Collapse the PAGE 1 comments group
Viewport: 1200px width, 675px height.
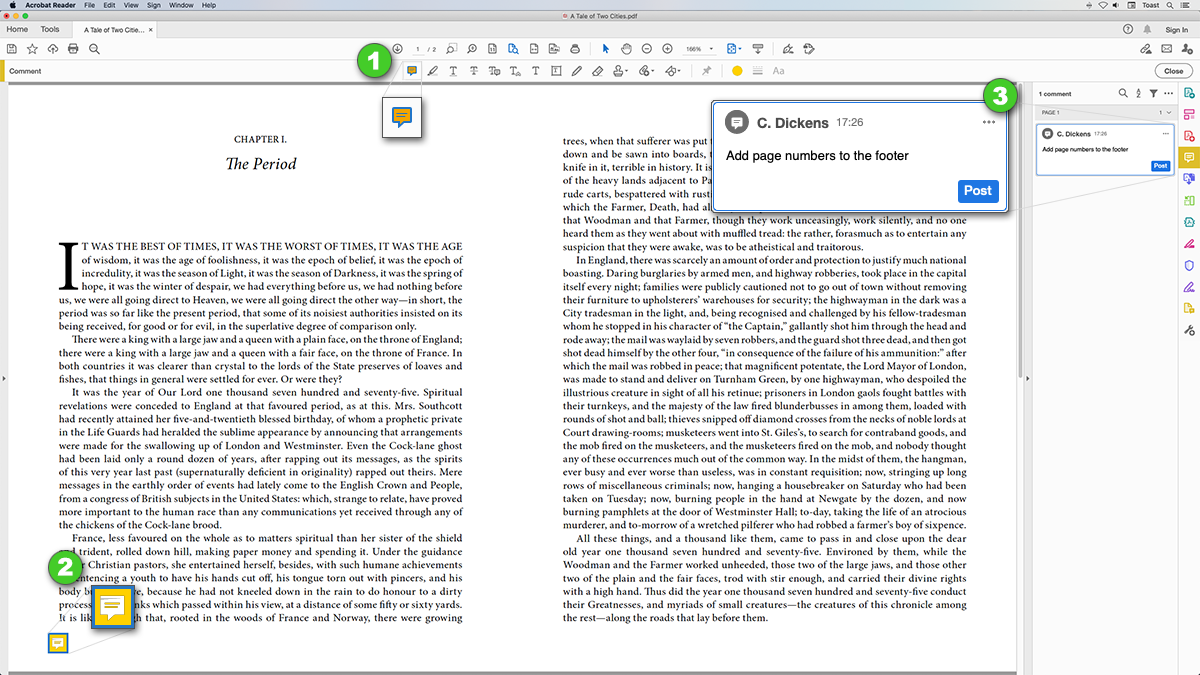coord(1169,112)
